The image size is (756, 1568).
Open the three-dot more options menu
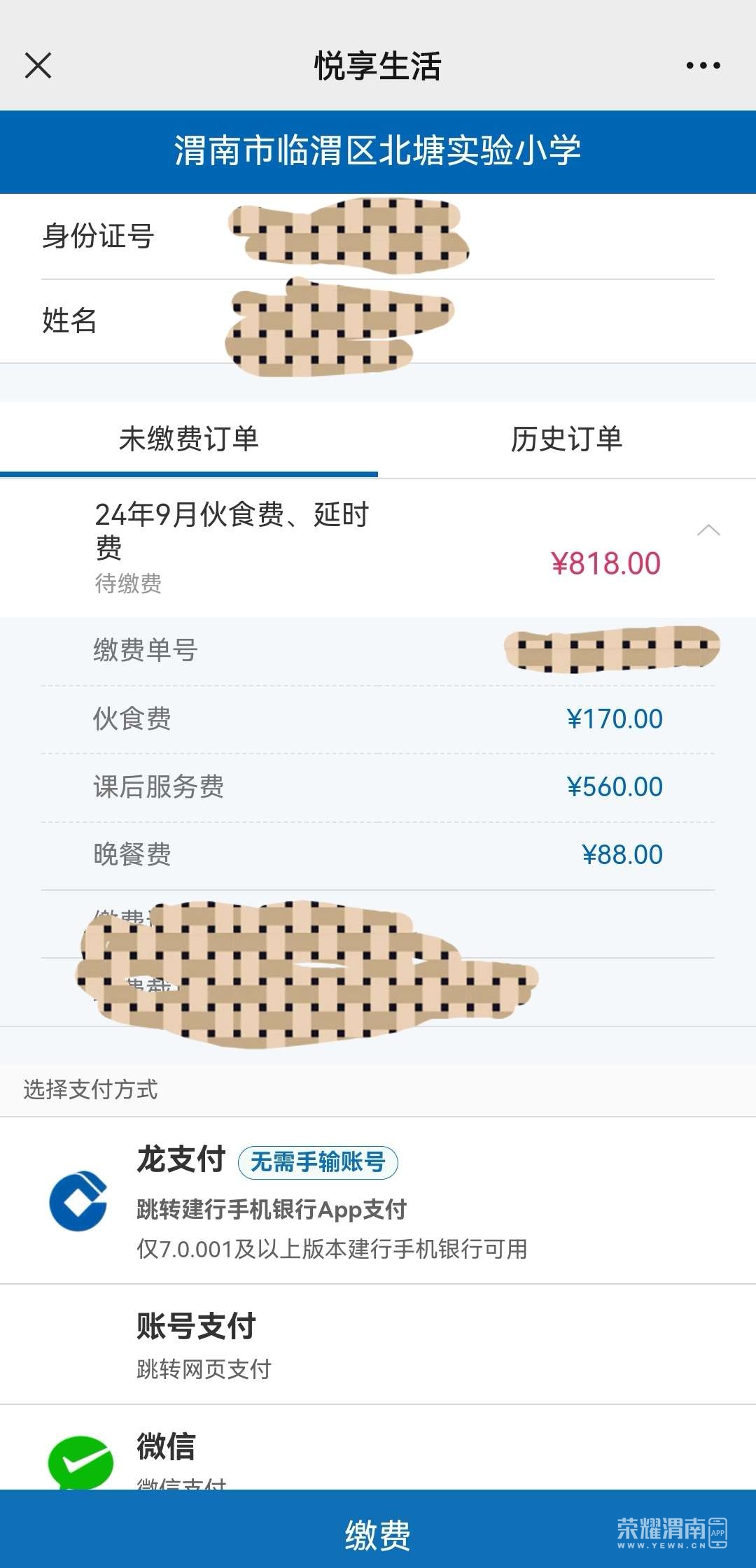click(x=703, y=66)
